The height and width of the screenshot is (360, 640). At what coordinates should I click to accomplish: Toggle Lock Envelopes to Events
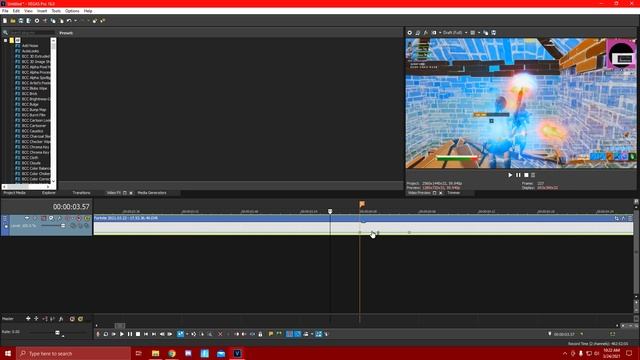coord(318,334)
